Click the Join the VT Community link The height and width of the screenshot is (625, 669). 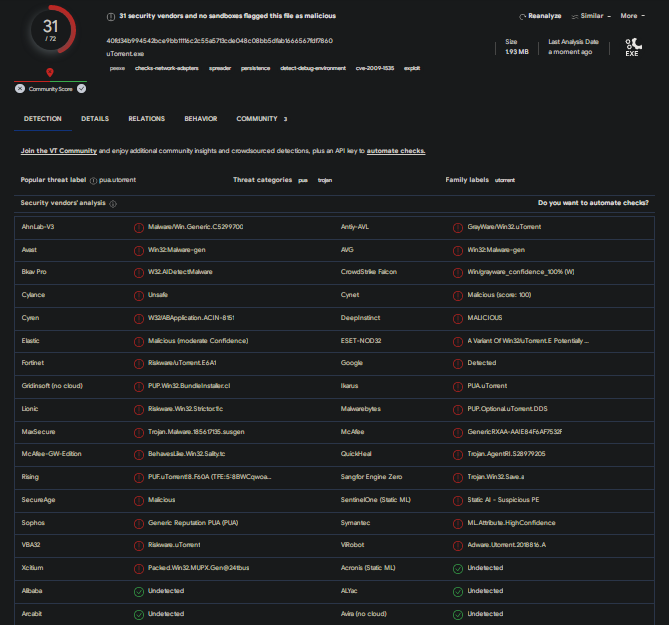click(59, 151)
